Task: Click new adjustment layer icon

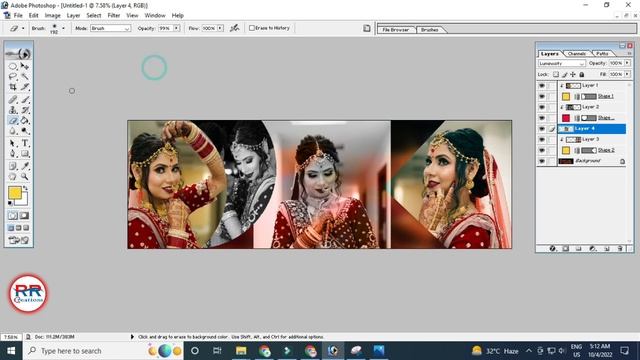Action: (x=593, y=248)
